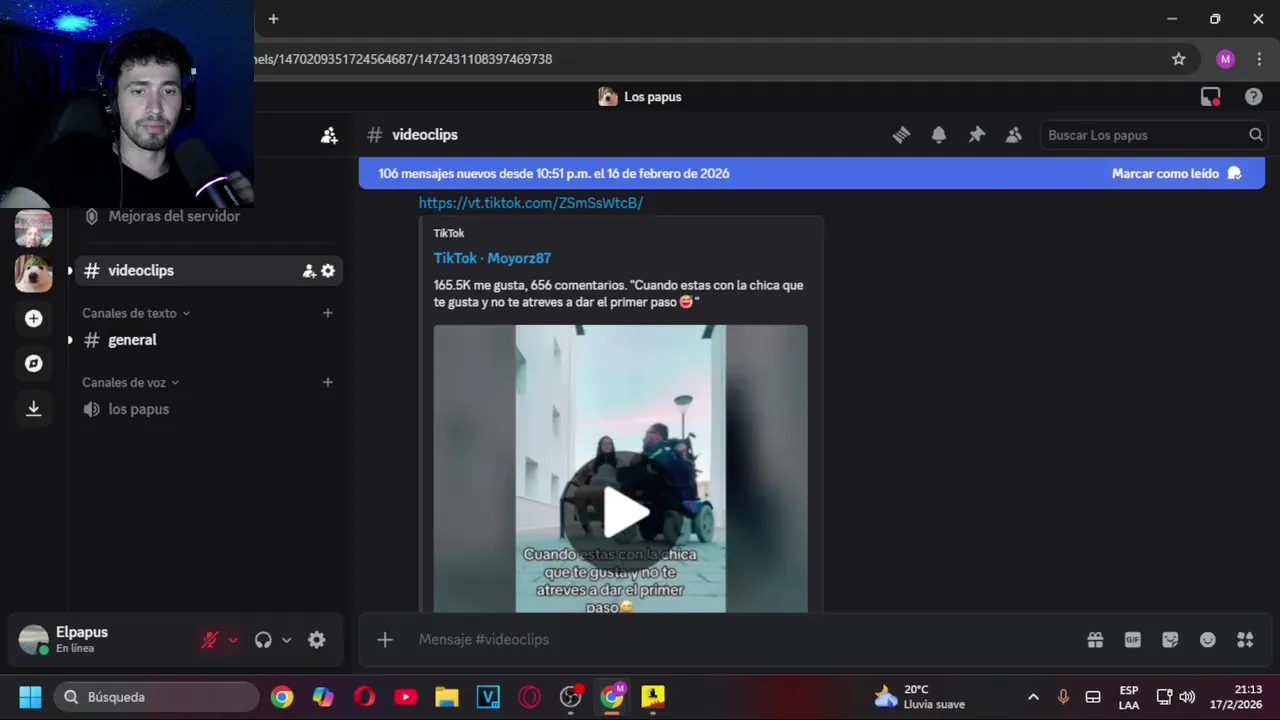The image size is (1280, 720).
Task: Toggle the headphones deafen button
Action: [263, 640]
